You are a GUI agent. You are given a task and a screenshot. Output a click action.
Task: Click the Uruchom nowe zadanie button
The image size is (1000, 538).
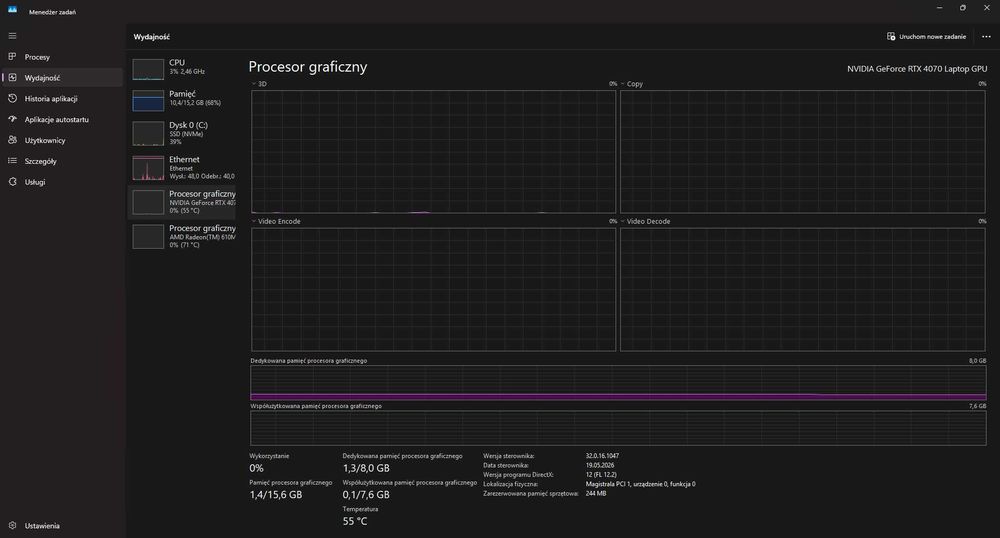click(926, 36)
